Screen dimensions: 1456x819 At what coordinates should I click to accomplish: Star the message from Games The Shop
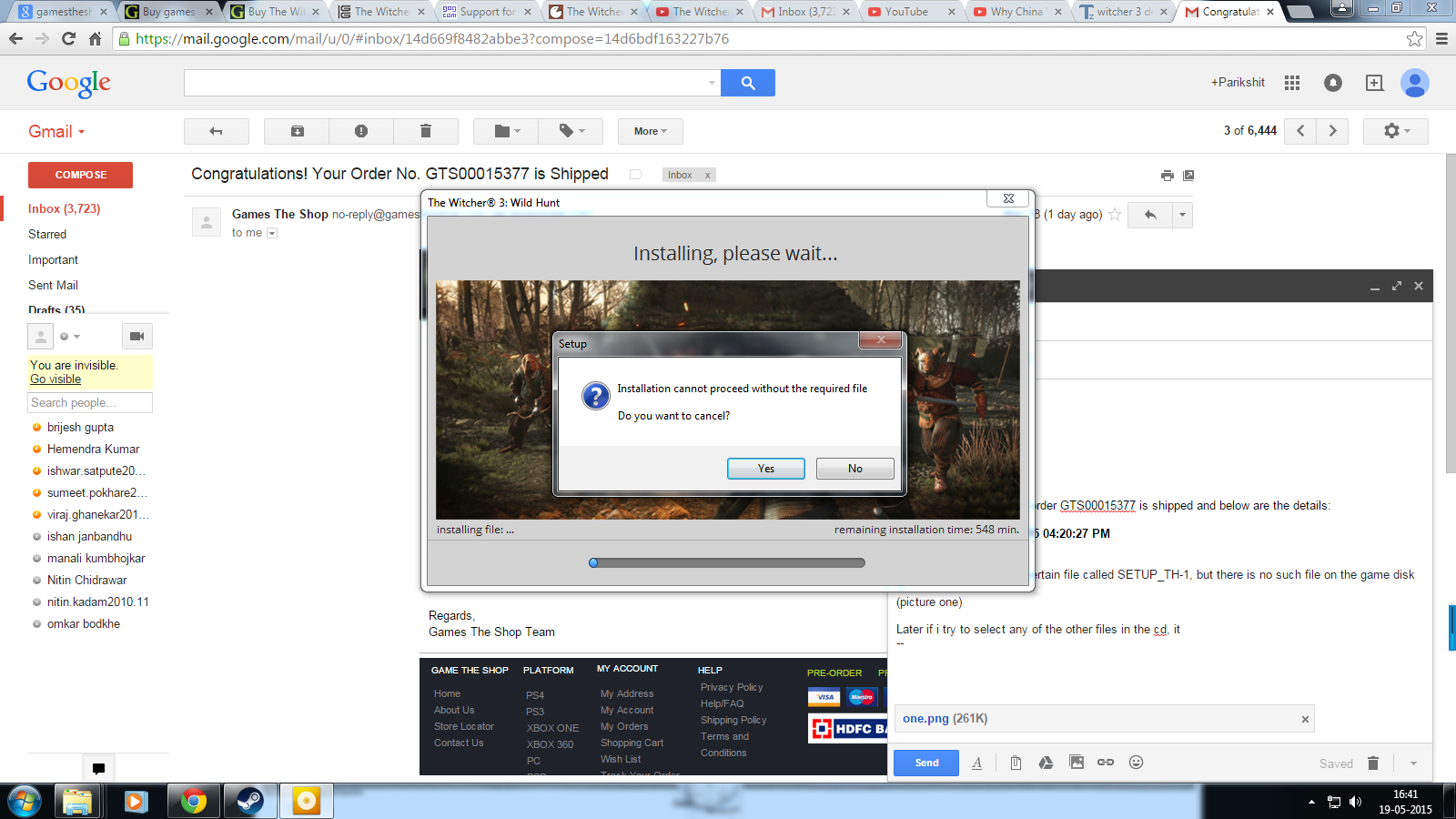click(1115, 215)
